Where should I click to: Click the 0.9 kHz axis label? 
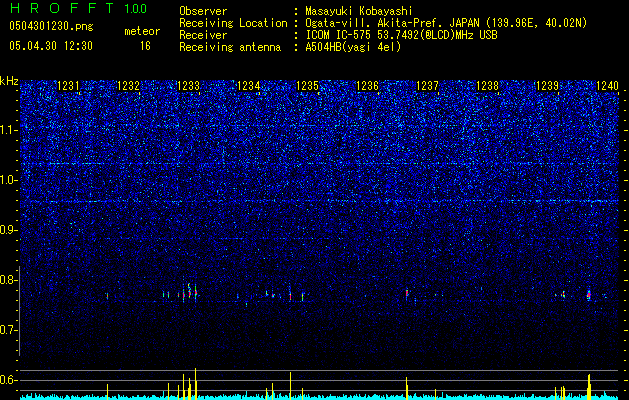[x=9, y=230]
